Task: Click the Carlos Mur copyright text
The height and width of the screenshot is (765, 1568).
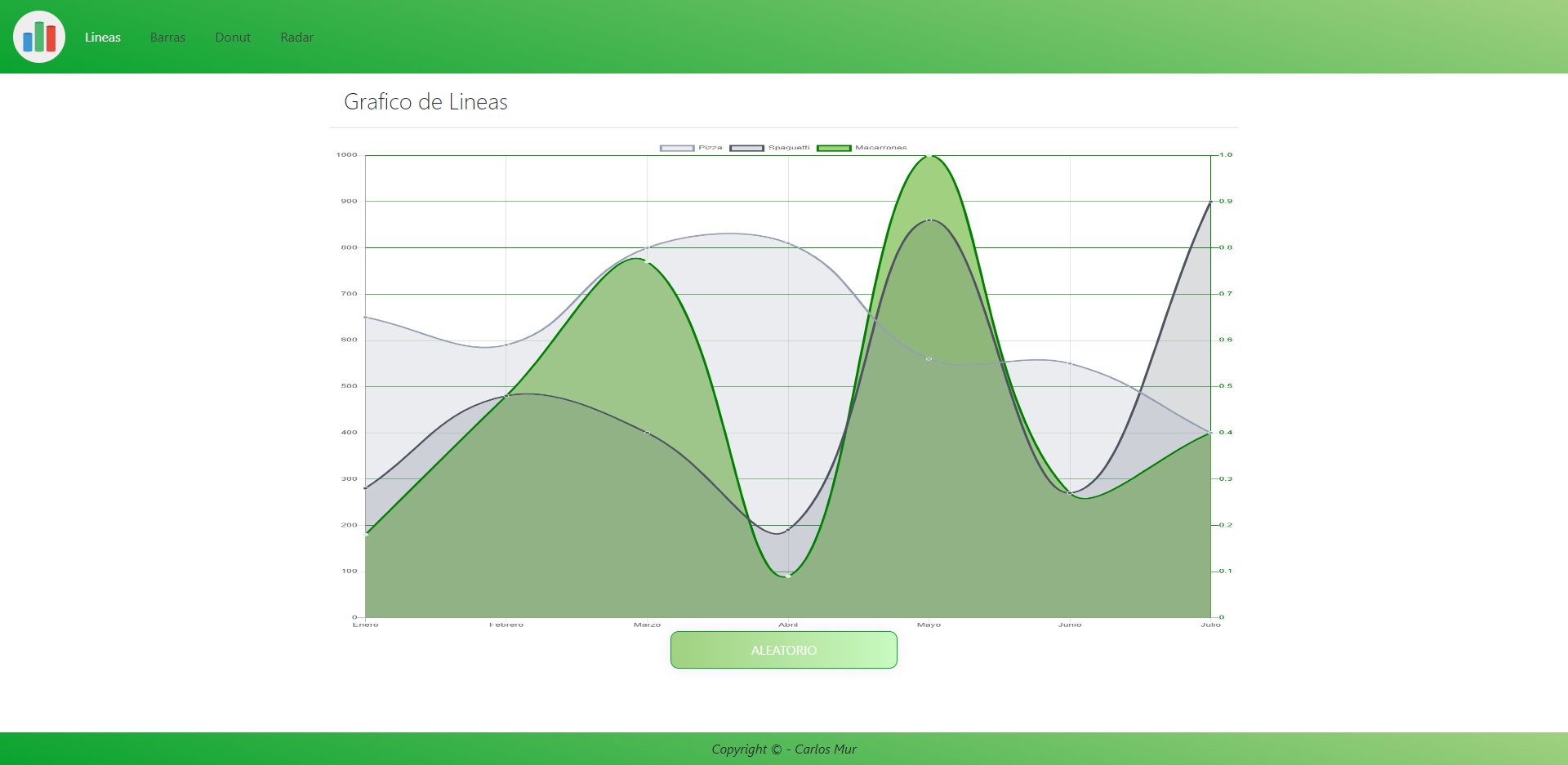Action: (783, 749)
